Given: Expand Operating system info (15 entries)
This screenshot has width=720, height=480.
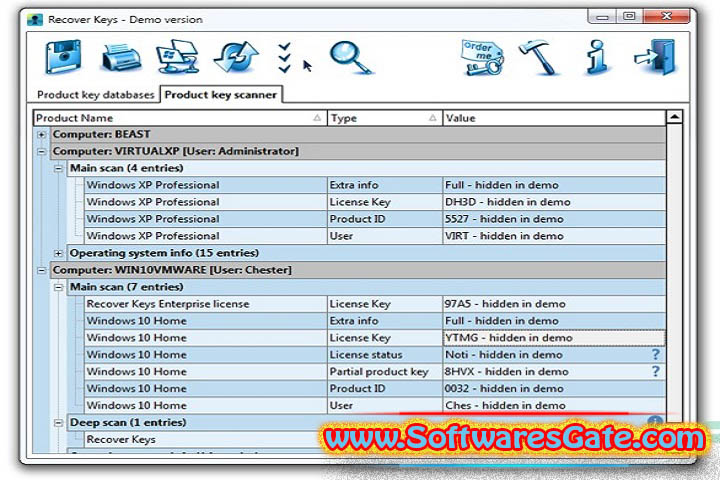Looking at the screenshot, I should (58, 253).
